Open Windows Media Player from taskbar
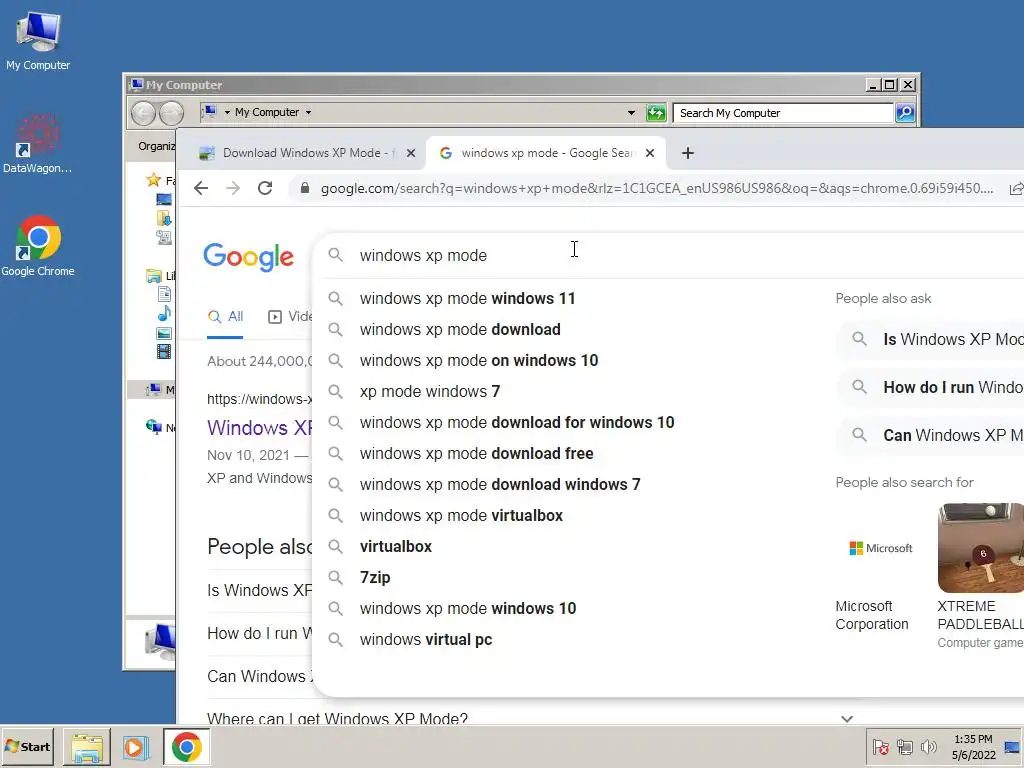1024x768 pixels. click(x=135, y=747)
